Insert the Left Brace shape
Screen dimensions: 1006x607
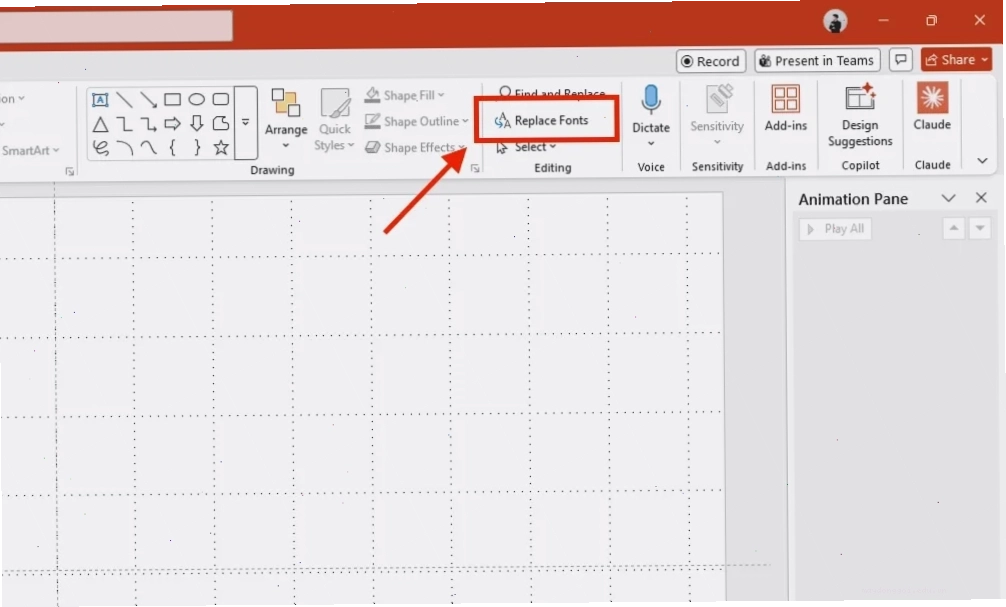click(172, 148)
